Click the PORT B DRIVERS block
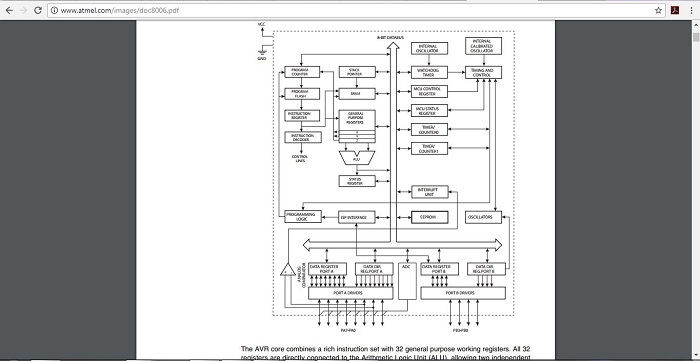This screenshot has height=361, width=700. 463,293
